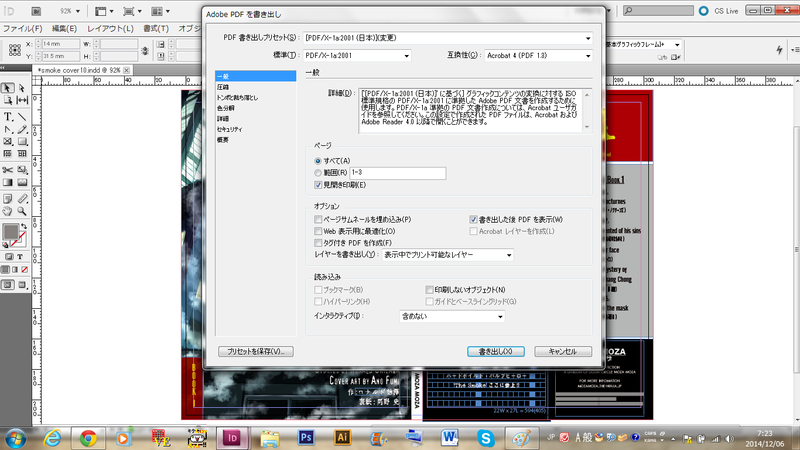Select the Gradient Swatch tool
The height and width of the screenshot is (450, 800).
(7, 182)
